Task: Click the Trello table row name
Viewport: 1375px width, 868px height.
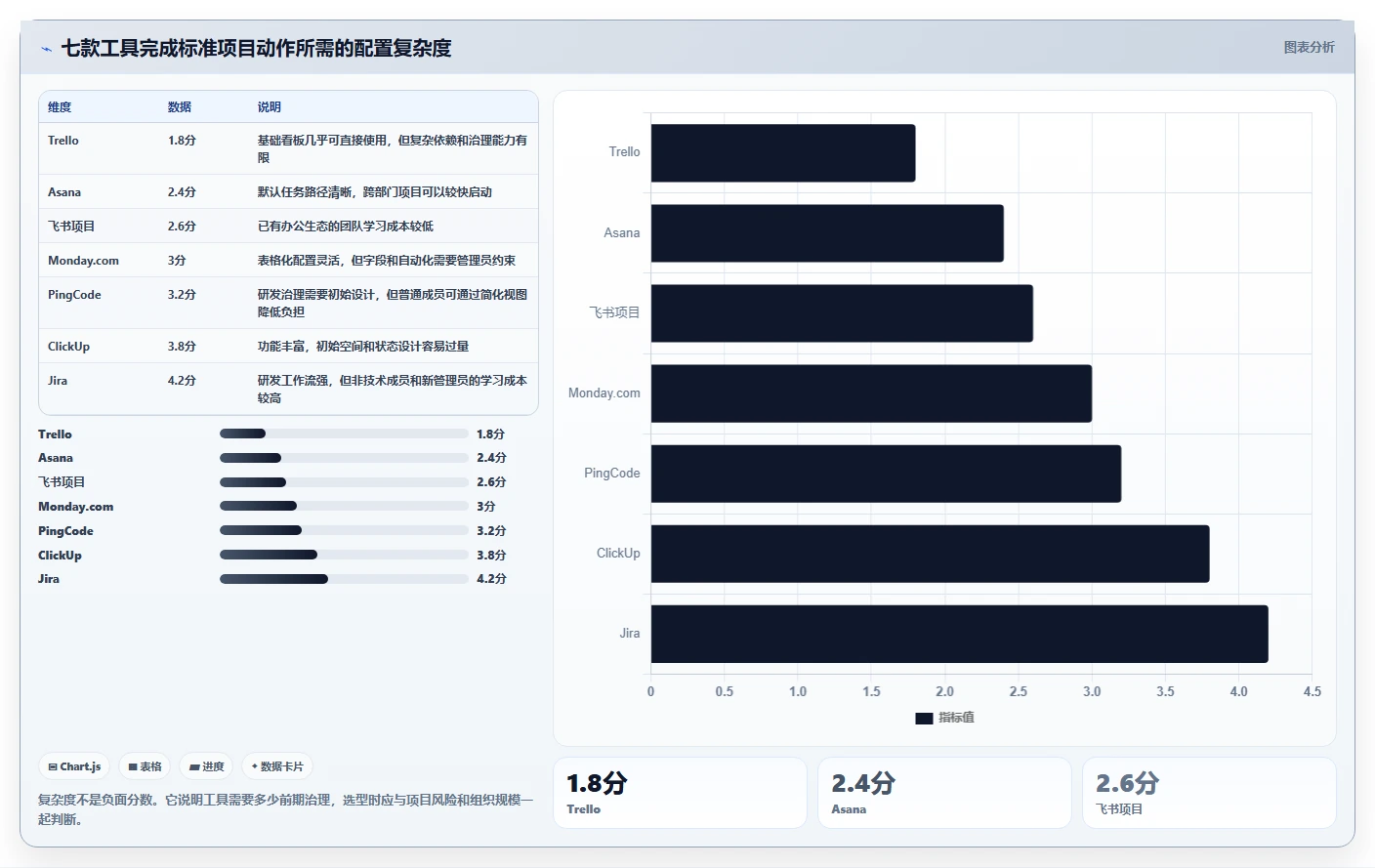Action: click(x=63, y=141)
